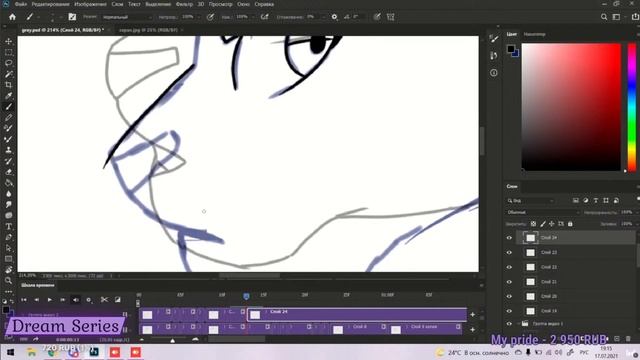Select the Paint Bucket tool
Image resolution: width=640 pixels, height=360 pixels.
point(9,183)
